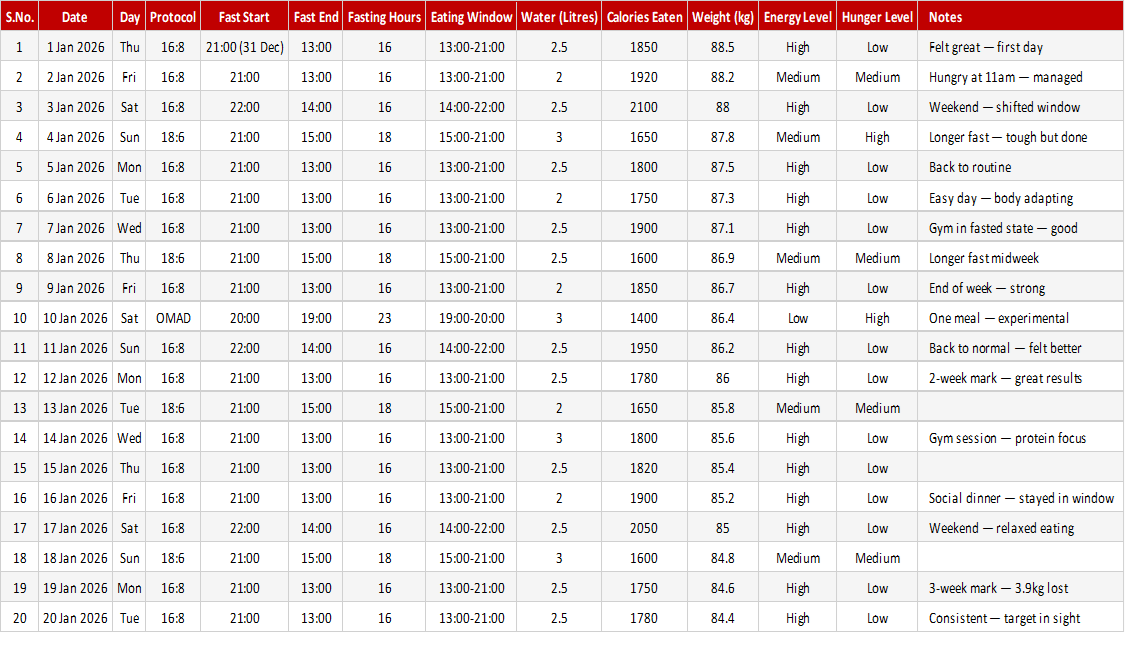Click the Water (Litres) column header
The width and height of the screenshot is (1125, 661).
click(x=559, y=17)
